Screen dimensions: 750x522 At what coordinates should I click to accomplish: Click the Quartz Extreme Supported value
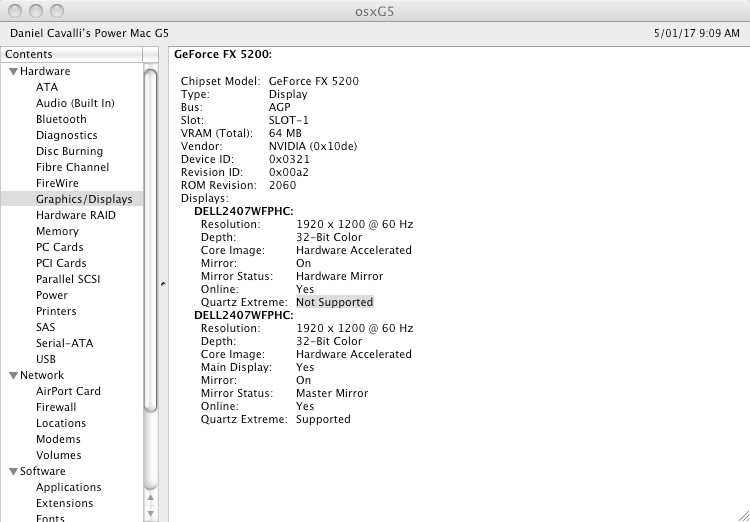[323, 420]
